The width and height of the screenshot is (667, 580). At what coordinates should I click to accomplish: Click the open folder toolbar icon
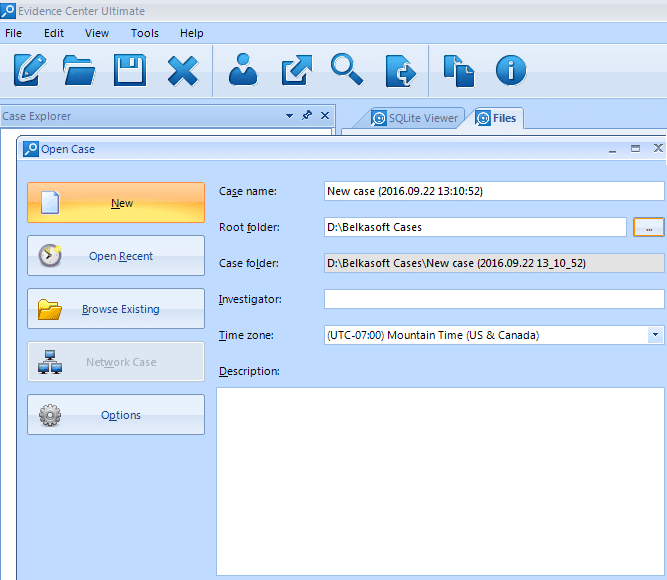click(x=79, y=70)
